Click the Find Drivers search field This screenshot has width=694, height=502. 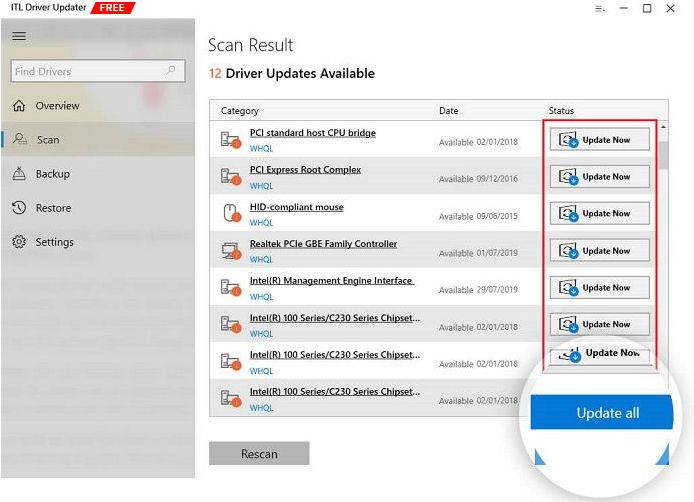point(98,71)
